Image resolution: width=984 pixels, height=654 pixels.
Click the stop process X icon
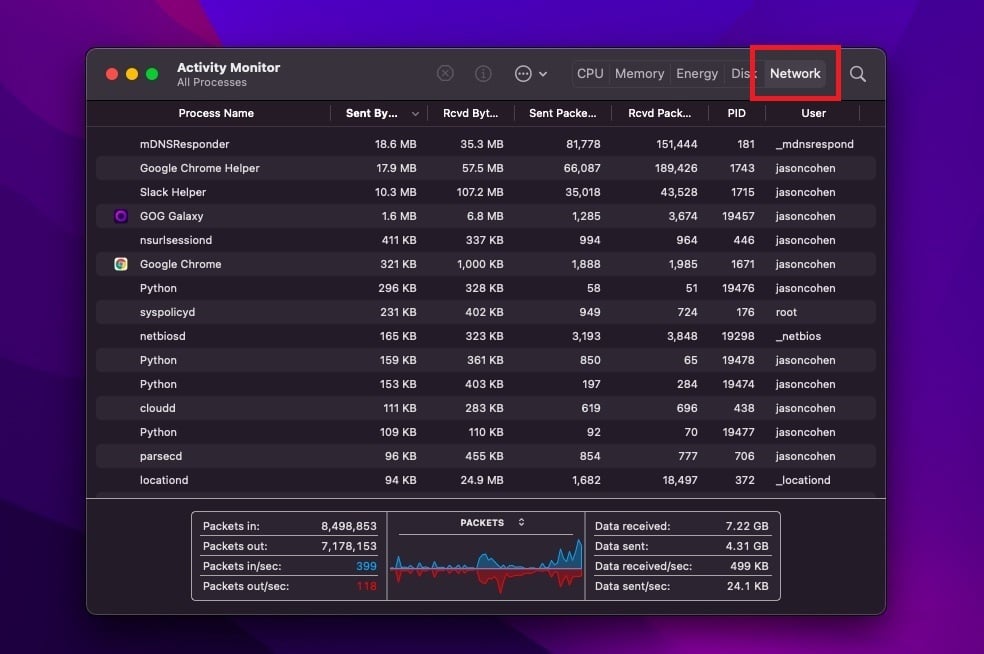pyautogui.click(x=445, y=73)
